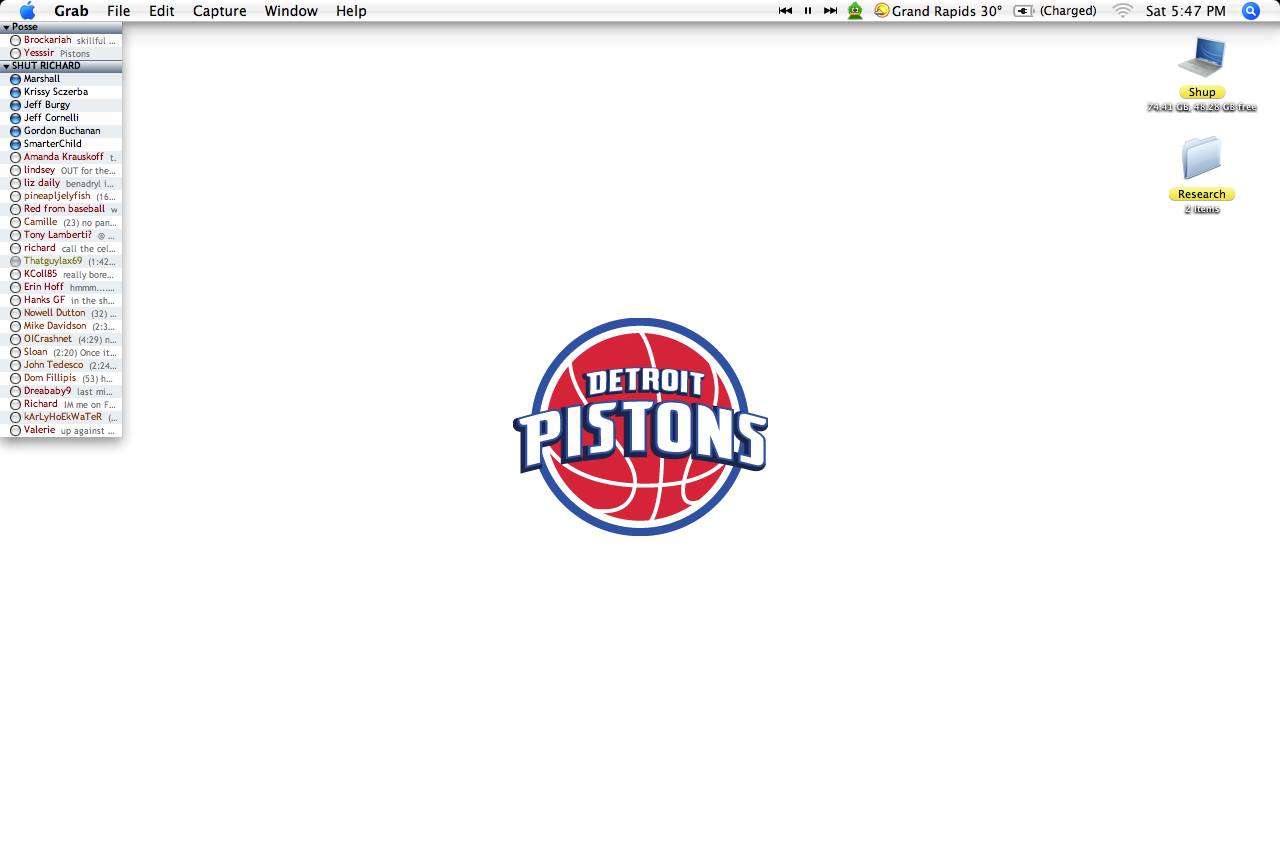Select buddy Hanks GF

pyautogui.click(x=61, y=300)
